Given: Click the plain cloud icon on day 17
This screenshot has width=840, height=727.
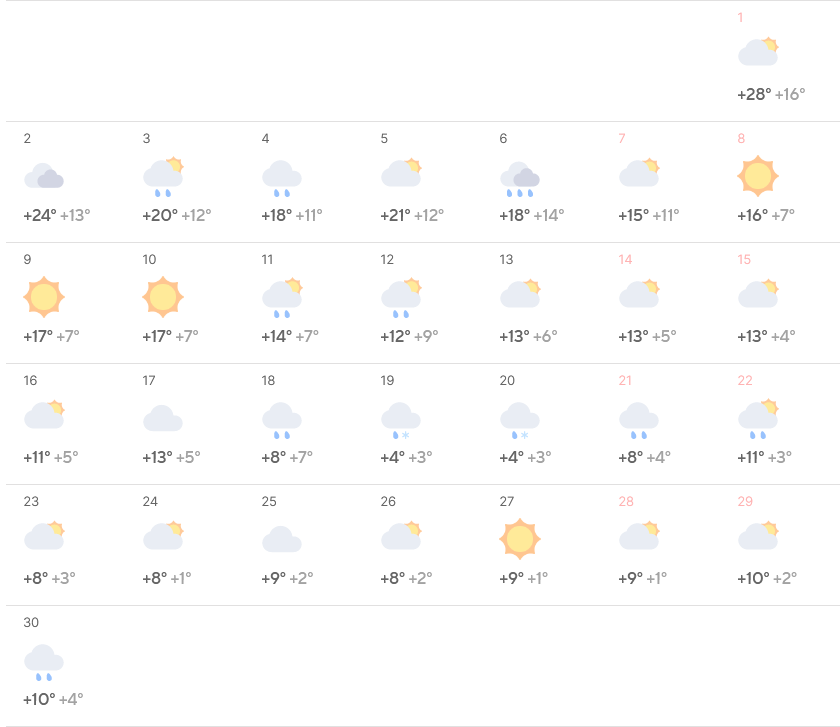Looking at the screenshot, I should [x=163, y=418].
